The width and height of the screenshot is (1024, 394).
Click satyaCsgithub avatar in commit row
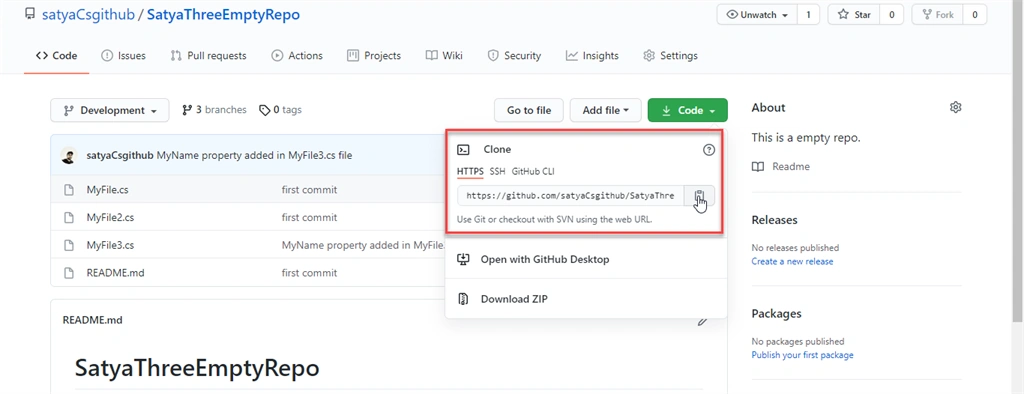coord(69,156)
